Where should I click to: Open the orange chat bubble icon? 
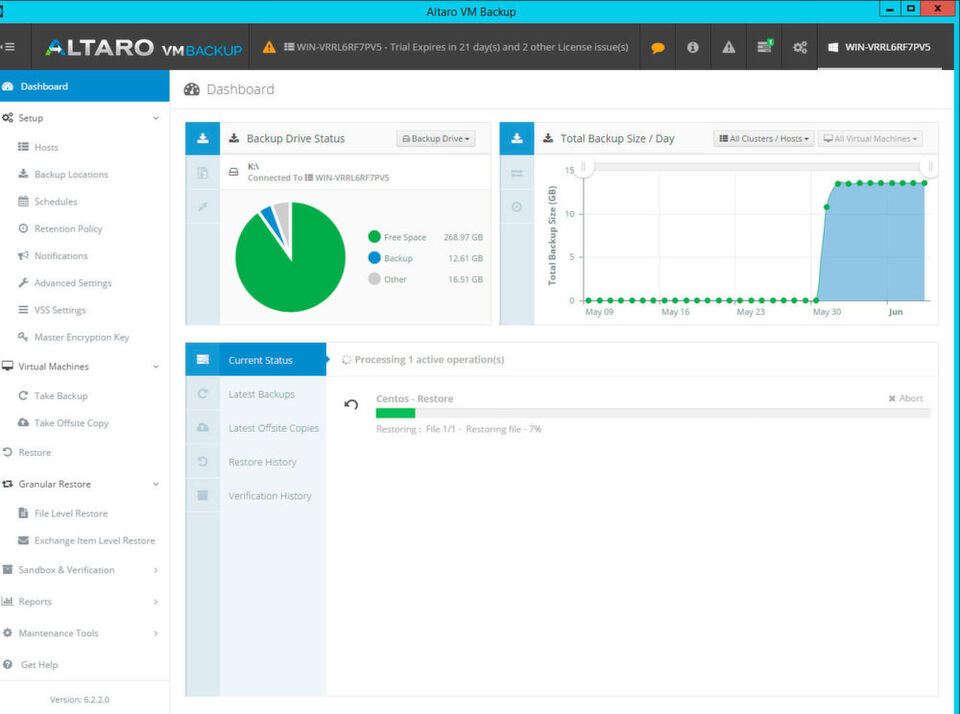click(658, 47)
